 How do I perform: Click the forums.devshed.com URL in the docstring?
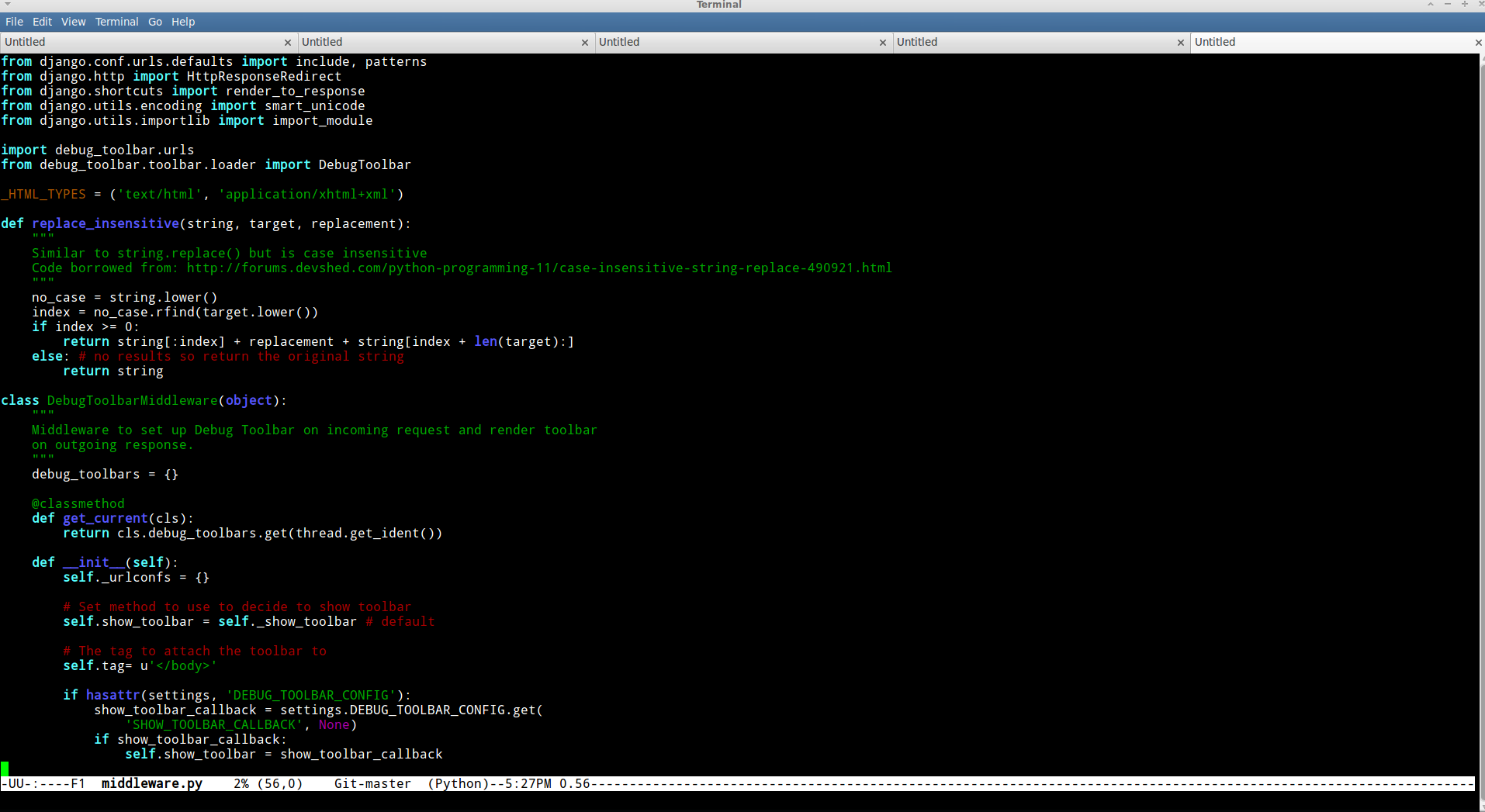click(538, 268)
